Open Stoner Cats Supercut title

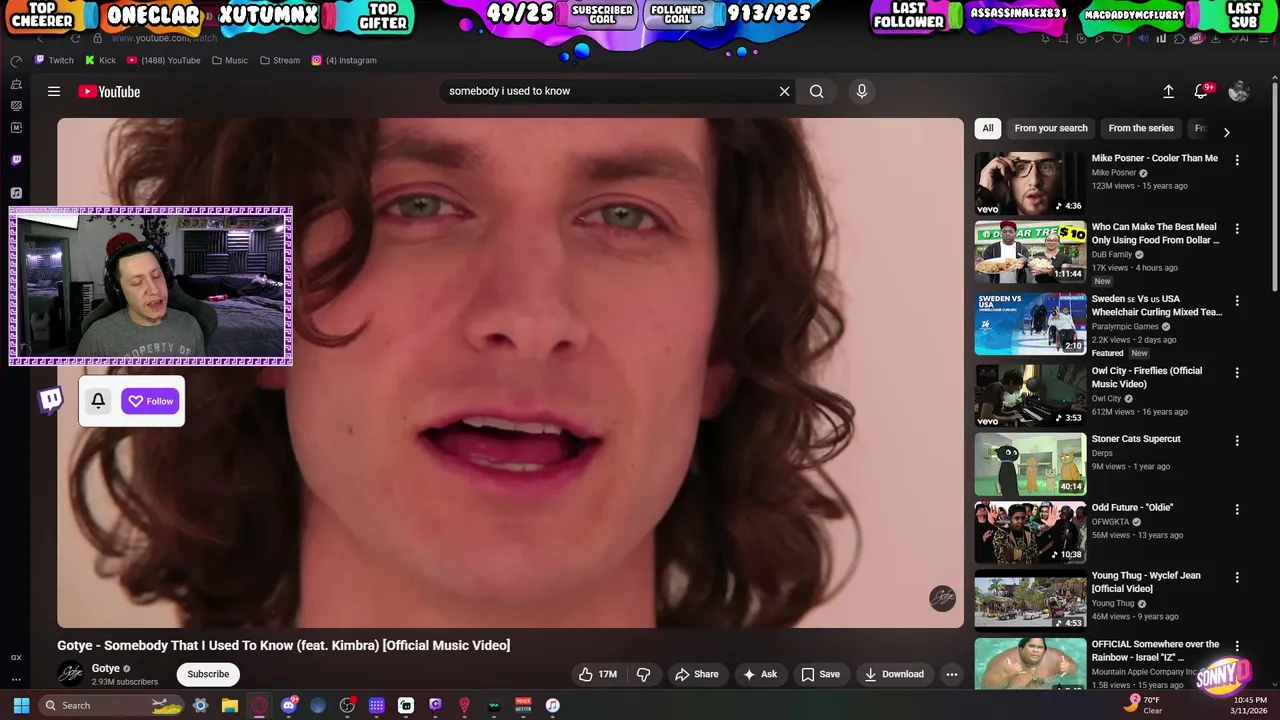click(1136, 439)
